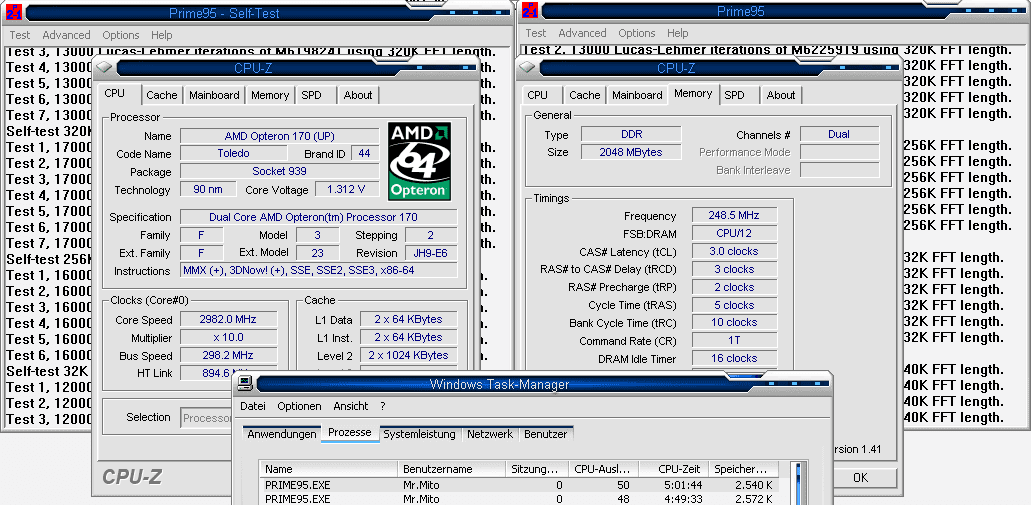Open Processor selection dropdown in left CPU-Z
The image size is (1031, 505).
point(206,418)
